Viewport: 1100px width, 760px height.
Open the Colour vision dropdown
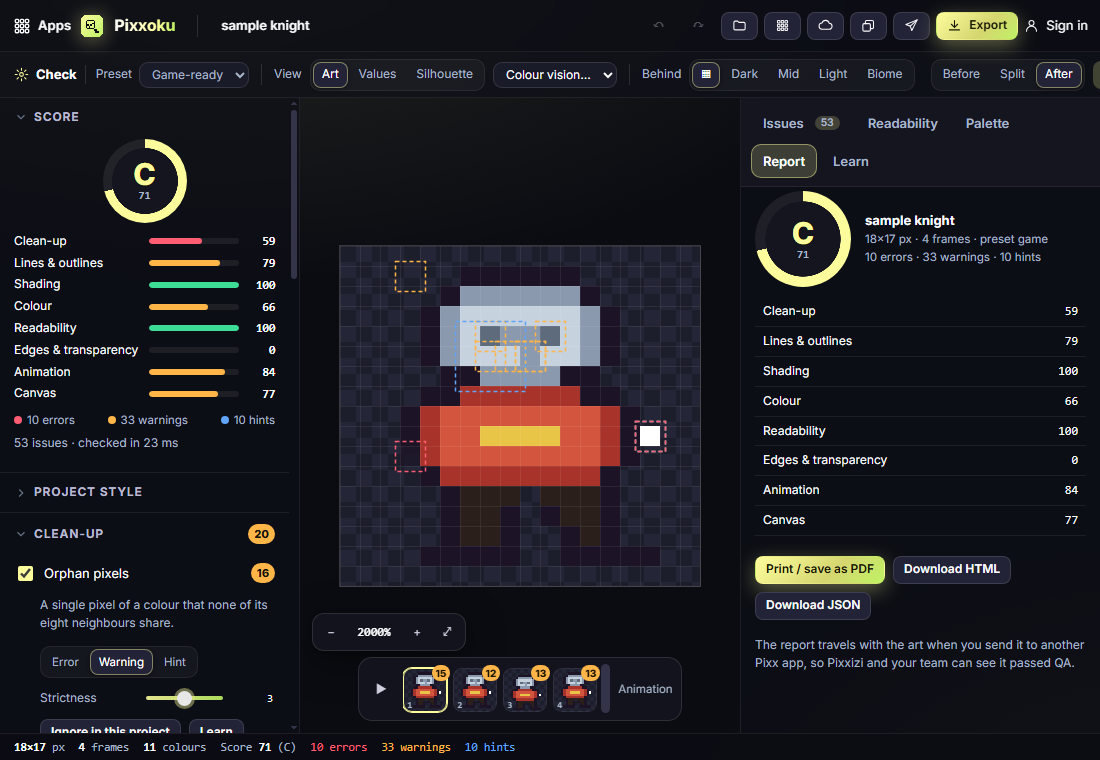coord(555,74)
